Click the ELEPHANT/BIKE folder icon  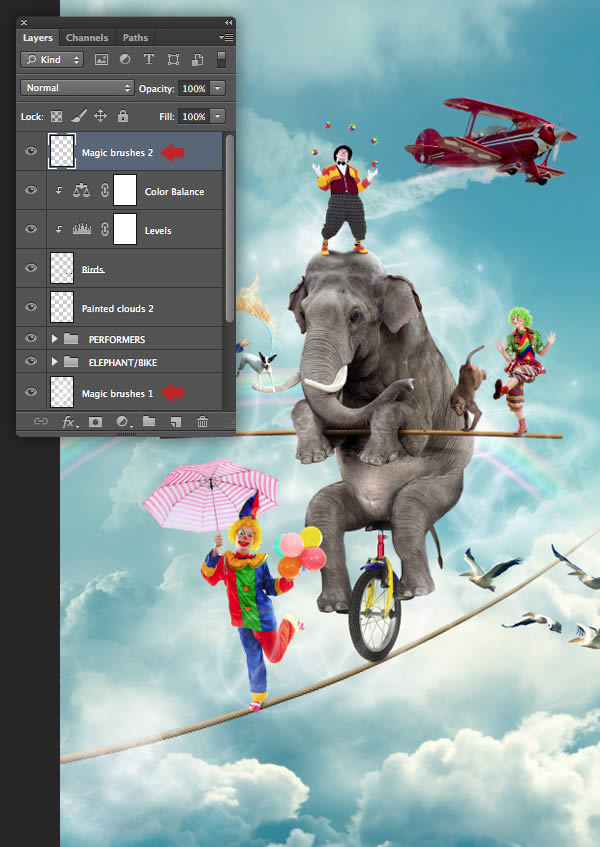pyautogui.click(x=71, y=361)
